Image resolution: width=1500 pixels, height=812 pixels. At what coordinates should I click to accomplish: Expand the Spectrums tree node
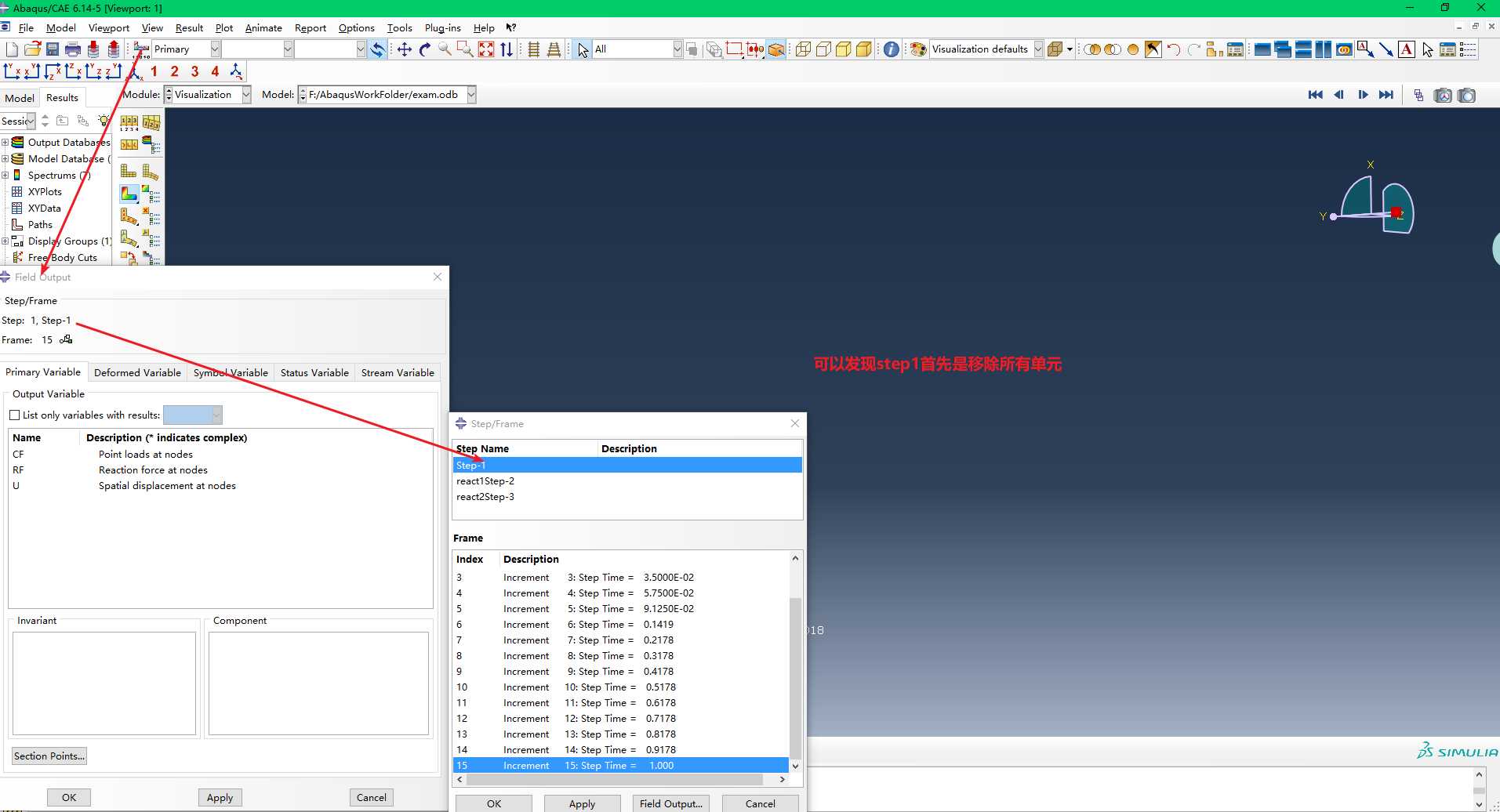(5, 175)
